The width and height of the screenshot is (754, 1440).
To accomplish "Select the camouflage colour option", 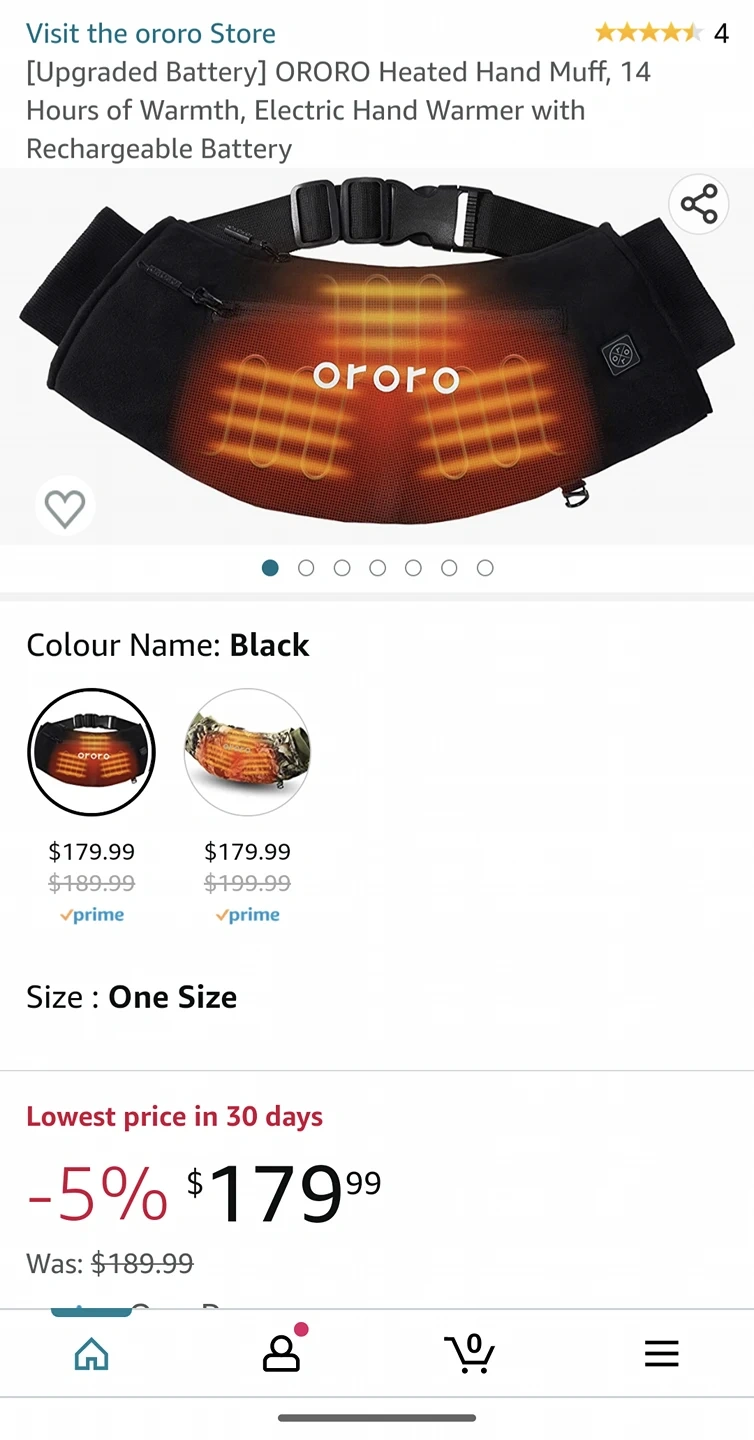I will coord(247,753).
